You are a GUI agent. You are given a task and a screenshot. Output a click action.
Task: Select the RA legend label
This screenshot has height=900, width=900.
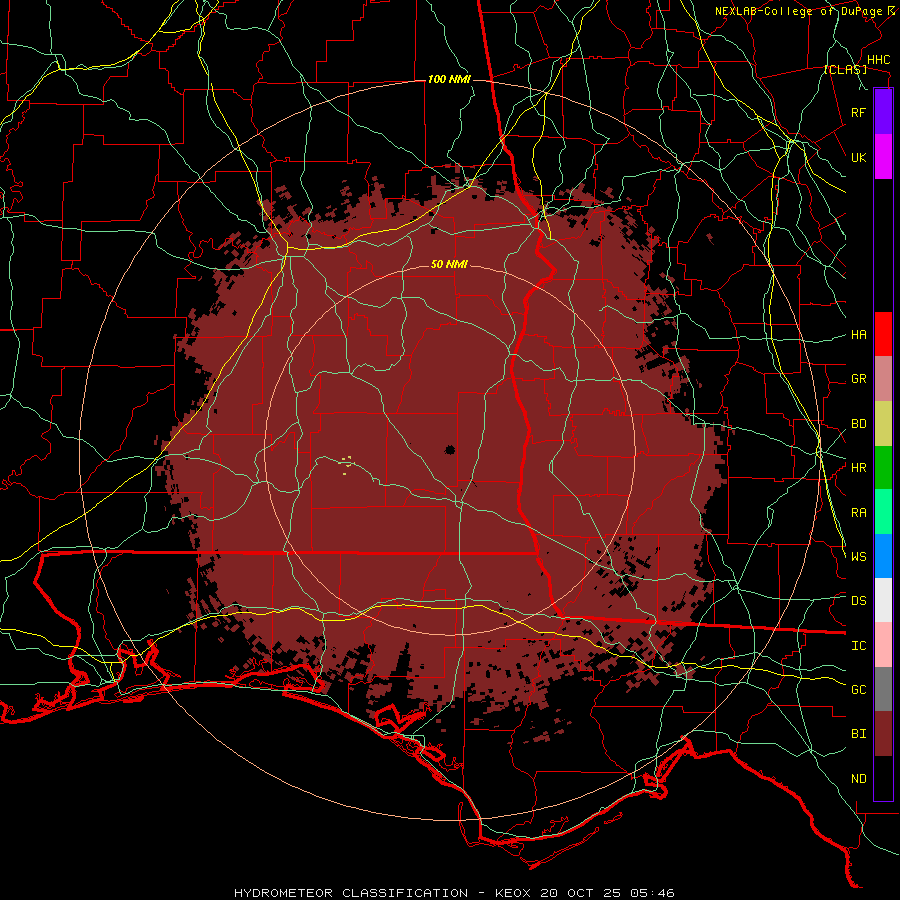pyautogui.click(x=859, y=513)
